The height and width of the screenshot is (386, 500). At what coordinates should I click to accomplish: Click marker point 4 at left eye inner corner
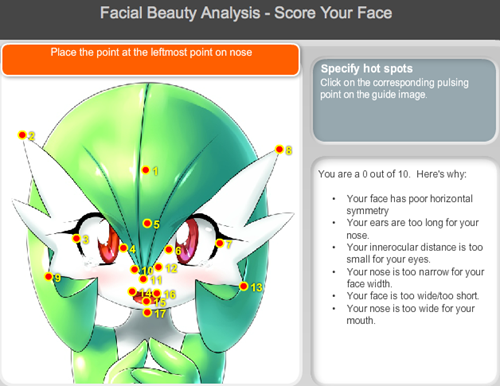pos(123,248)
